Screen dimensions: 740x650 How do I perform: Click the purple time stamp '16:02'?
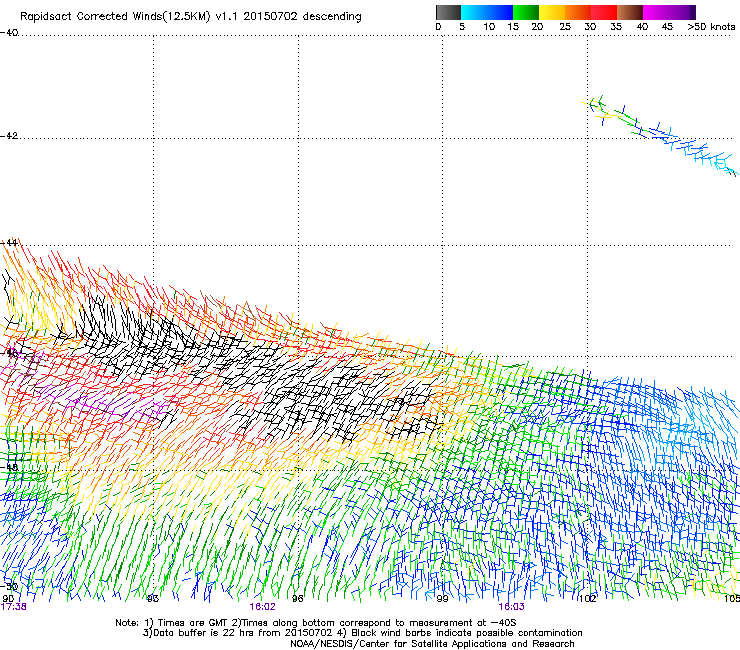pyautogui.click(x=262, y=607)
